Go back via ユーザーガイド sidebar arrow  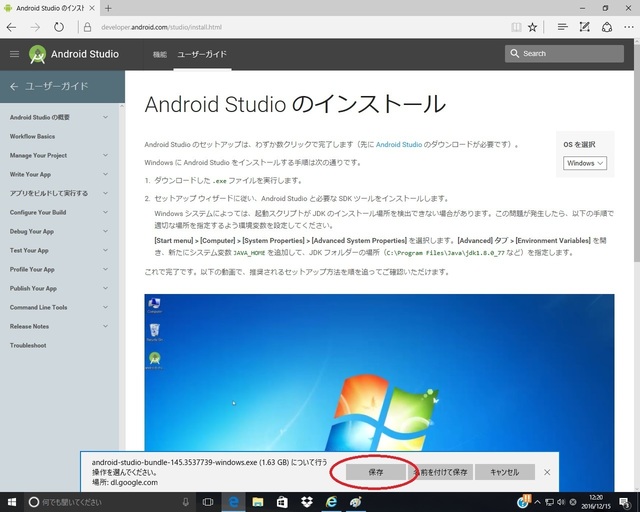[14, 87]
